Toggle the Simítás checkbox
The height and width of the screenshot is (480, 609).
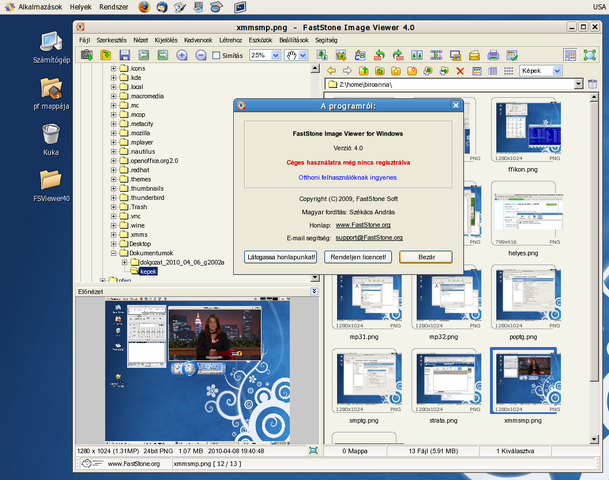(217, 55)
